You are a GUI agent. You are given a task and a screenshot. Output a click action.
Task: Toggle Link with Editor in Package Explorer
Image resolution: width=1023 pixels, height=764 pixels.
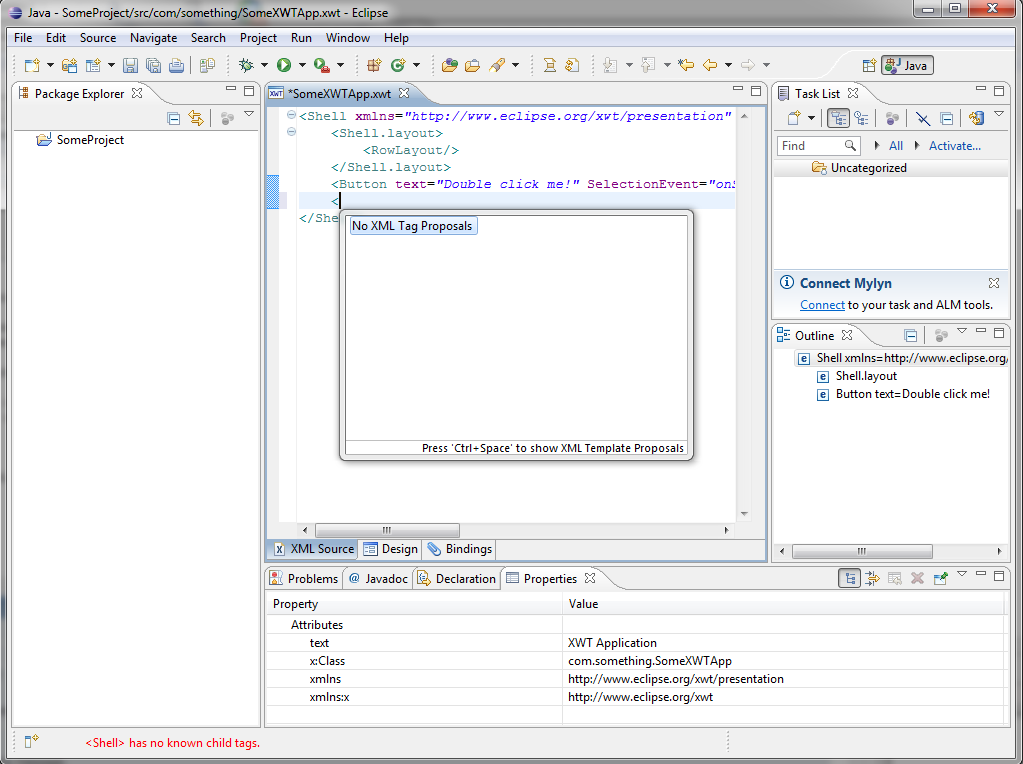pos(196,118)
